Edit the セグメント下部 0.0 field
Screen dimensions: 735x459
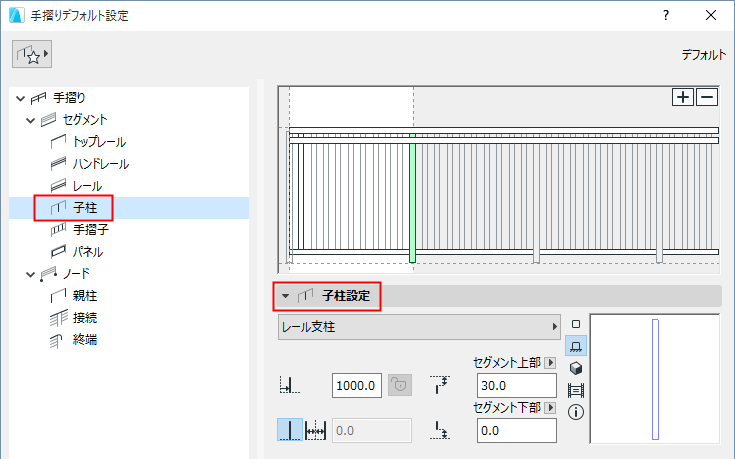pyautogui.click(x=517, y=430)
